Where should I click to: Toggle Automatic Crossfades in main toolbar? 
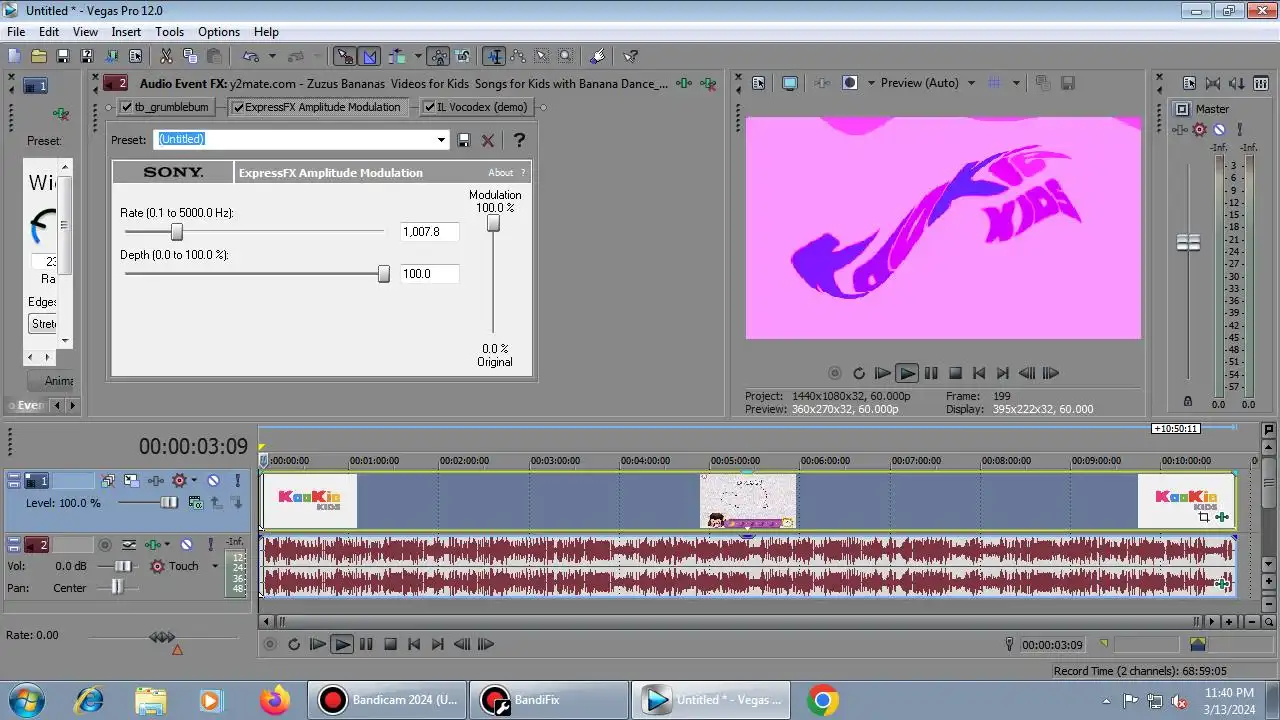[369, 56]
